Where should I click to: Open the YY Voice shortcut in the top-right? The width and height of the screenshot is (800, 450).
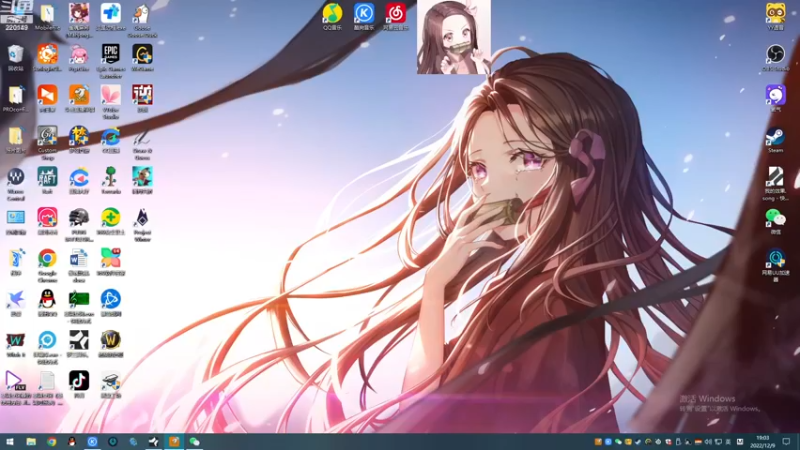pos(775,14)
